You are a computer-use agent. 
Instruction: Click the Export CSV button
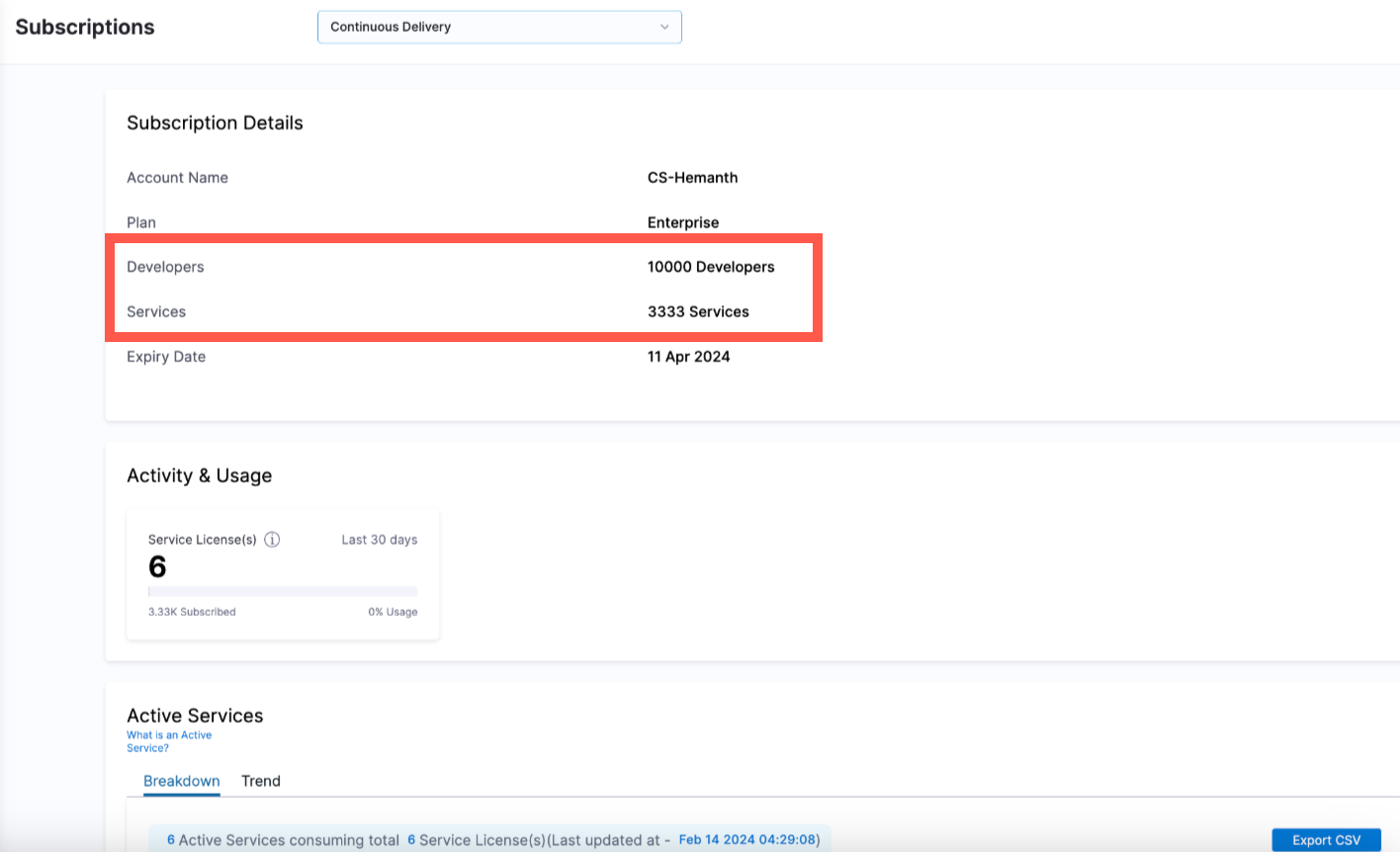1326,840
